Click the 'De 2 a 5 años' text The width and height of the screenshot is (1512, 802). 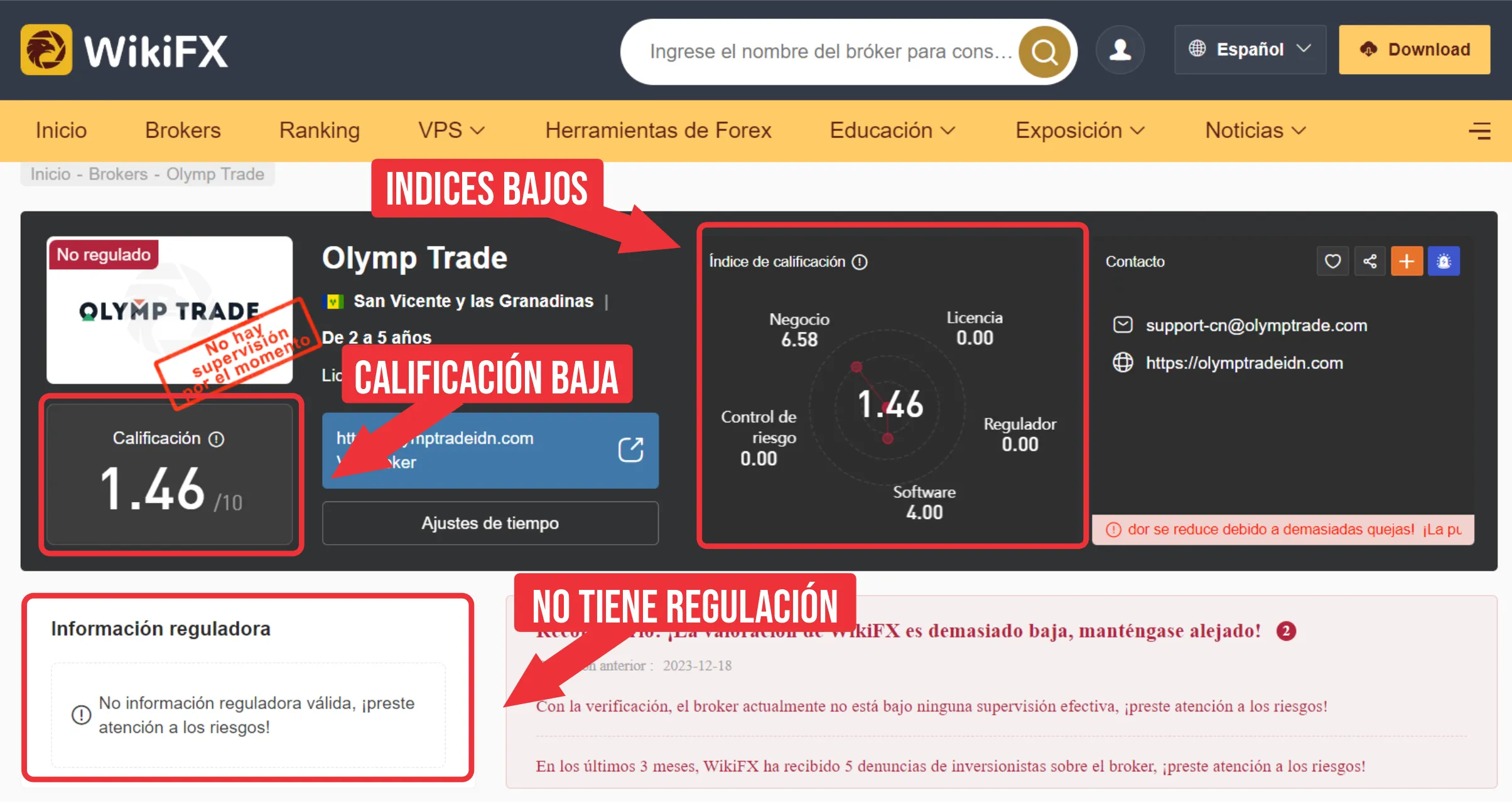pyautogui.click(x=377, y=338)
